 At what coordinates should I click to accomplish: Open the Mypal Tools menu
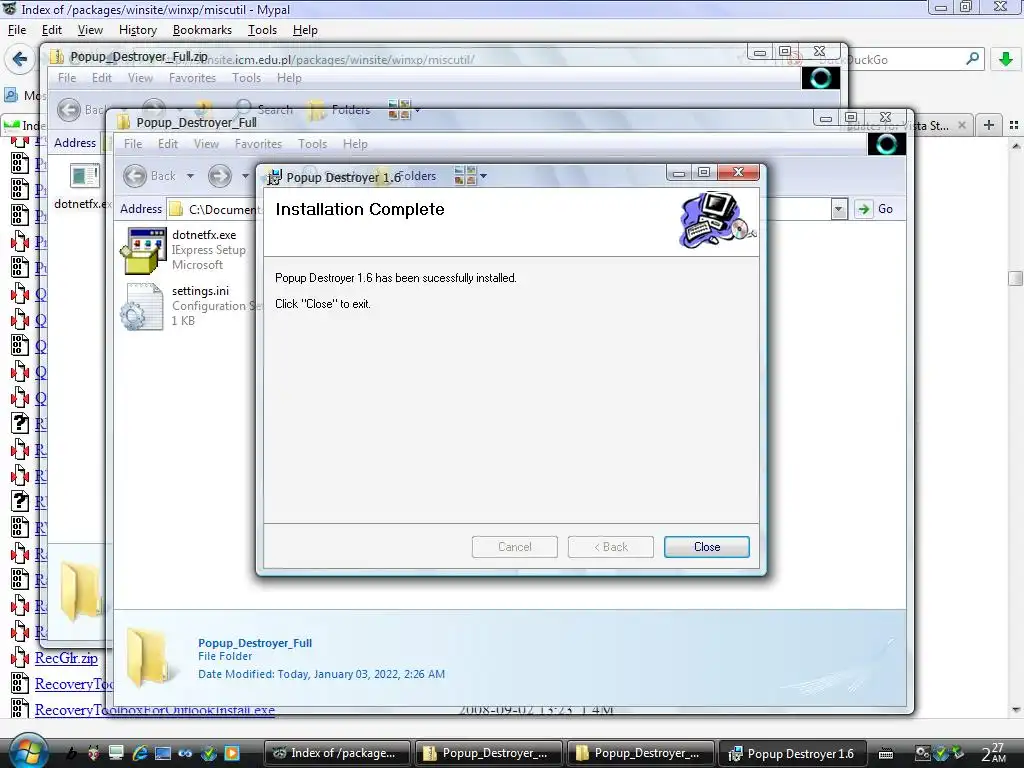pos(262,30)
